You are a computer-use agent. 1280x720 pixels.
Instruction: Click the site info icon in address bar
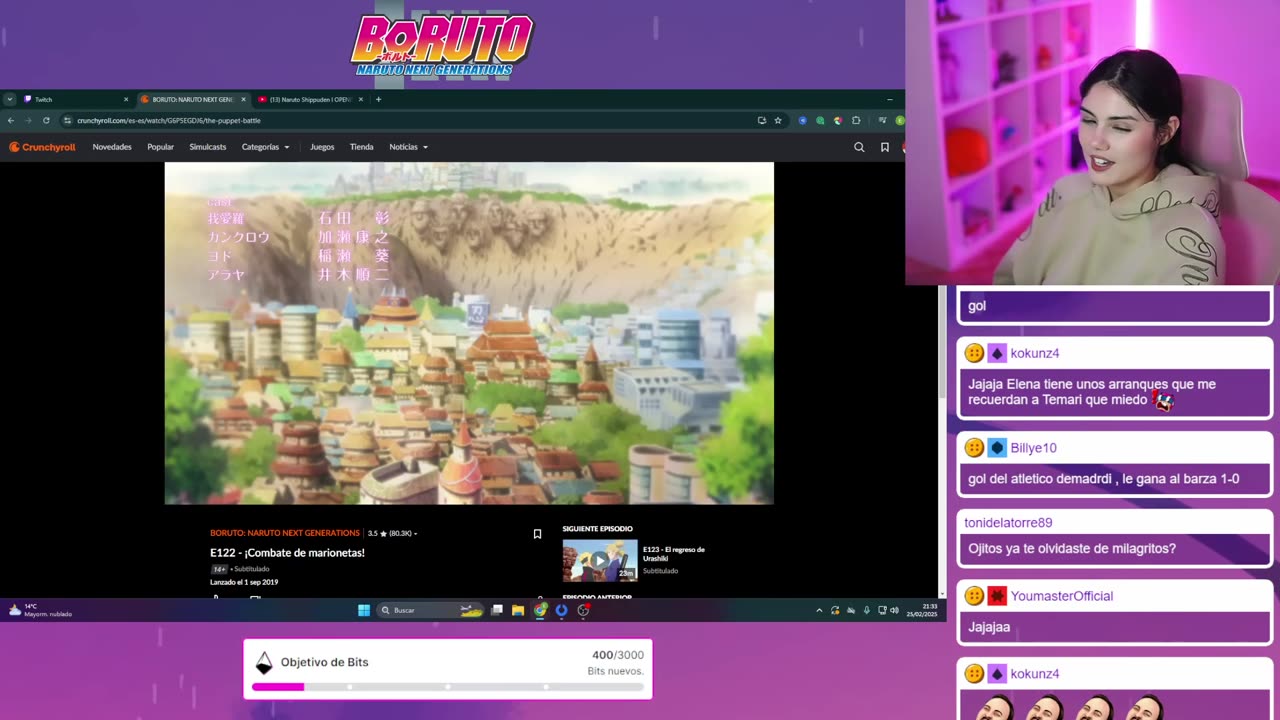[x=67, y=120]
